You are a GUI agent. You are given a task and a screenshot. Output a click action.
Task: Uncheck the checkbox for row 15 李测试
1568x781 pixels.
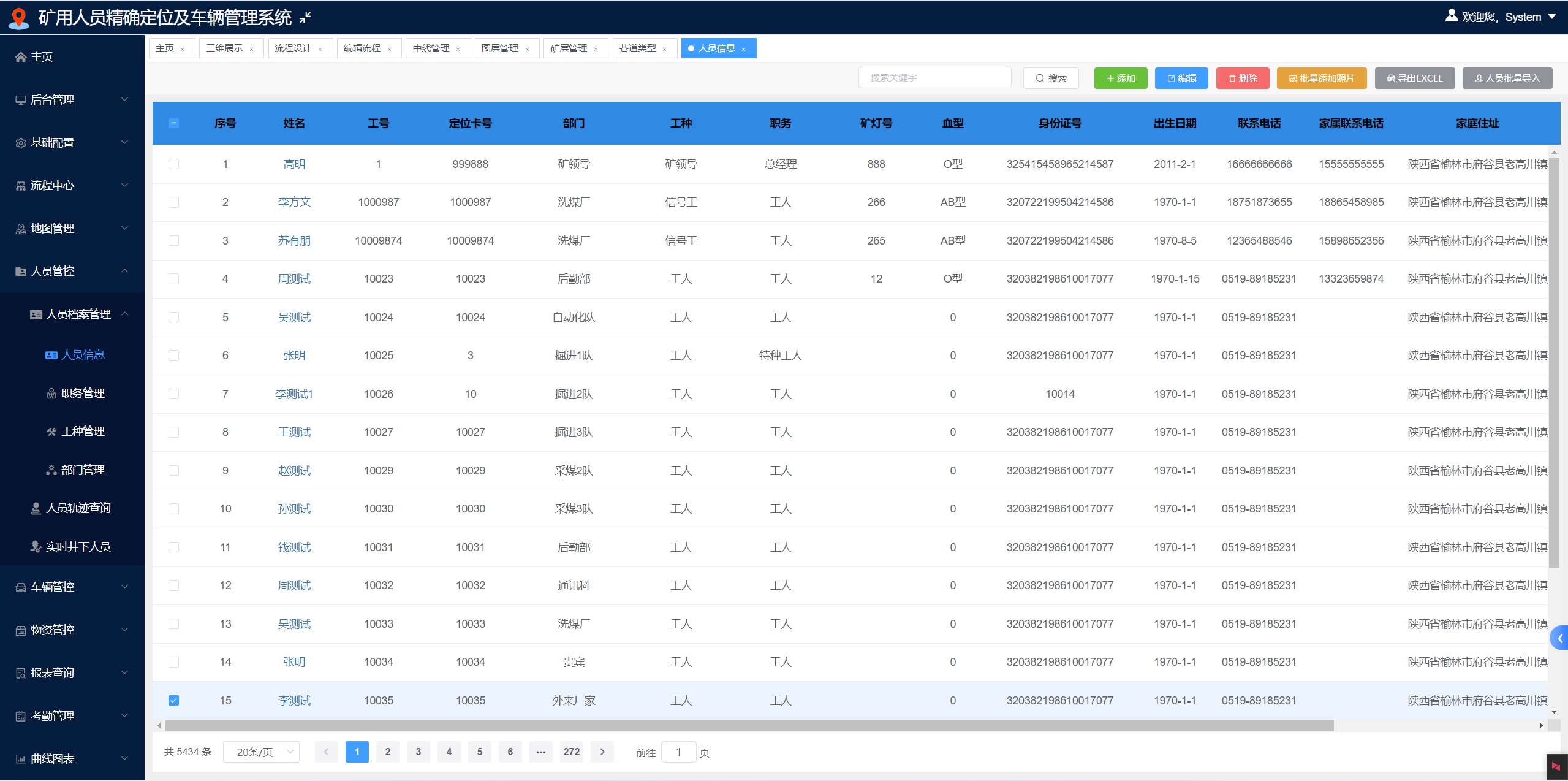(174, 700)
